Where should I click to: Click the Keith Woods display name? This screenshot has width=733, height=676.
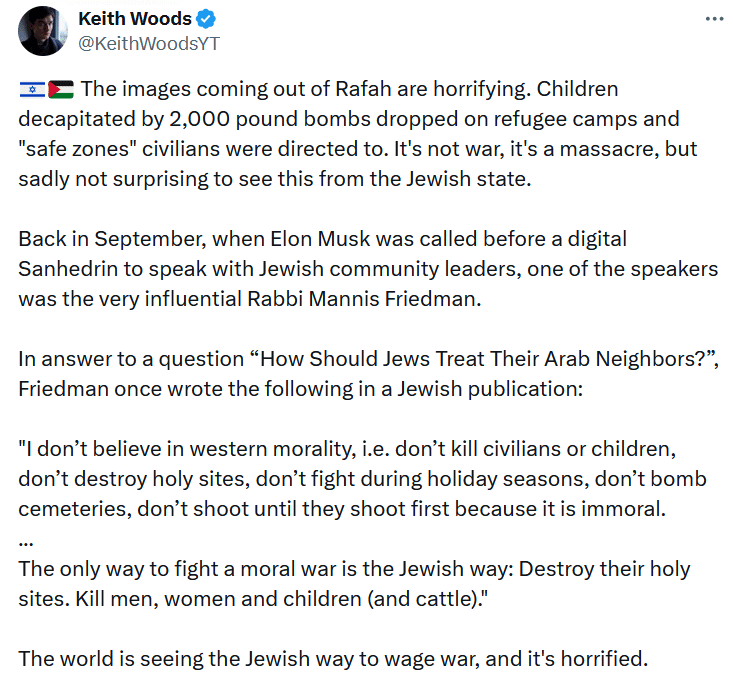pos(135,19)
